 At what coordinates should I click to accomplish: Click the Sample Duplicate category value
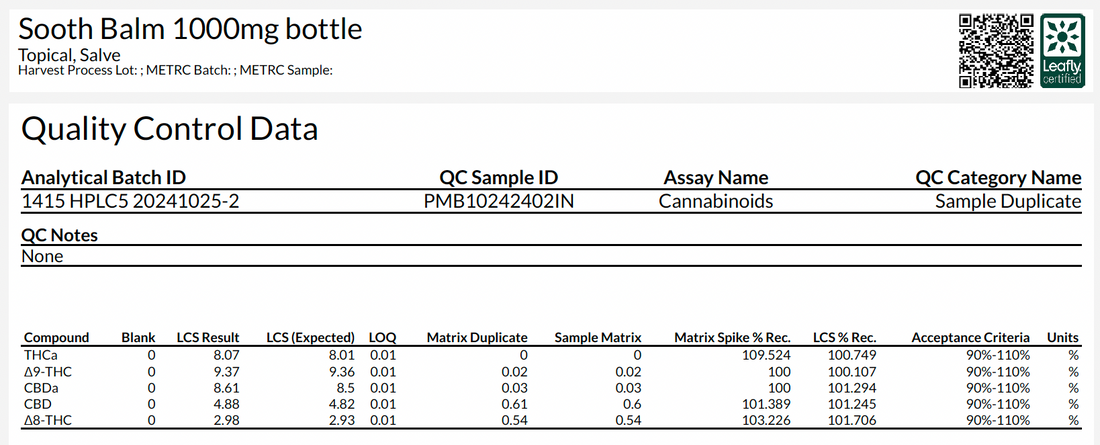point(1008,201)
